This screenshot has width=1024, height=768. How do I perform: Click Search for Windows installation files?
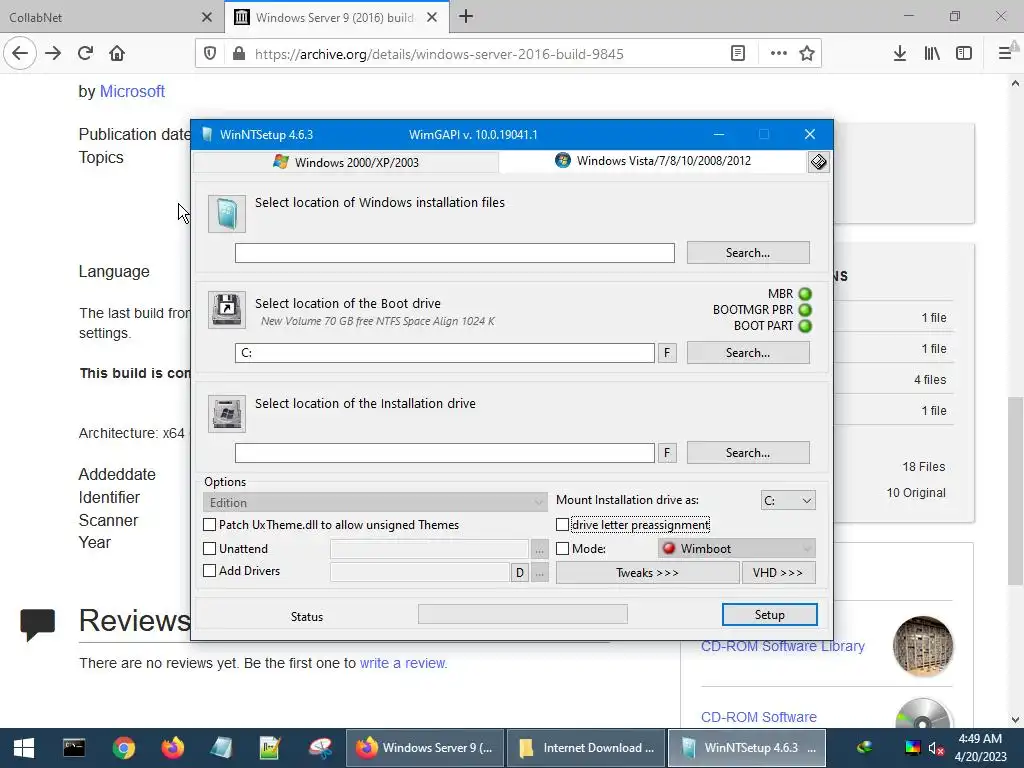tap(748, 253)
